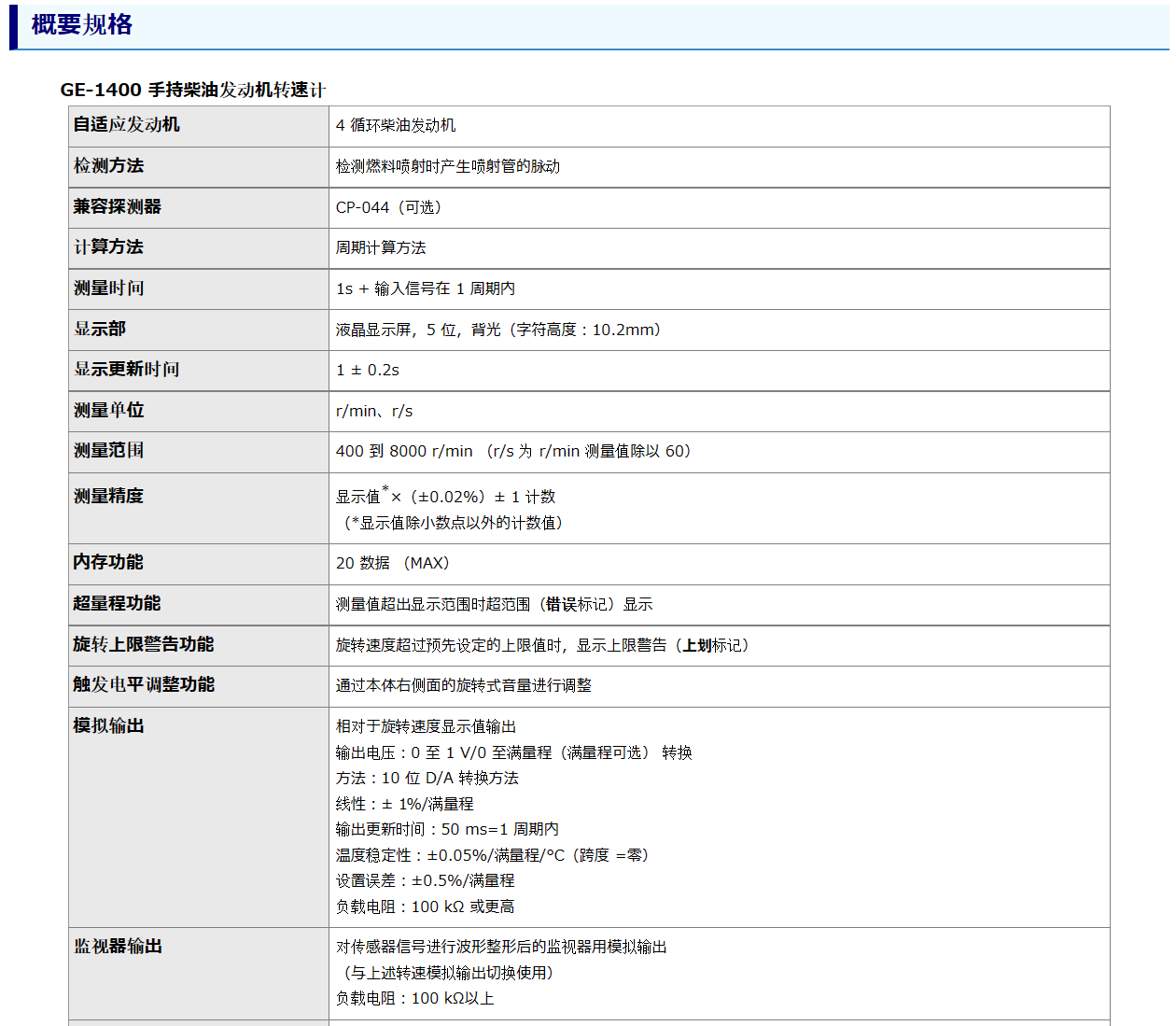Click the text 液晶显示屏, 5 位, 背光

418,330
